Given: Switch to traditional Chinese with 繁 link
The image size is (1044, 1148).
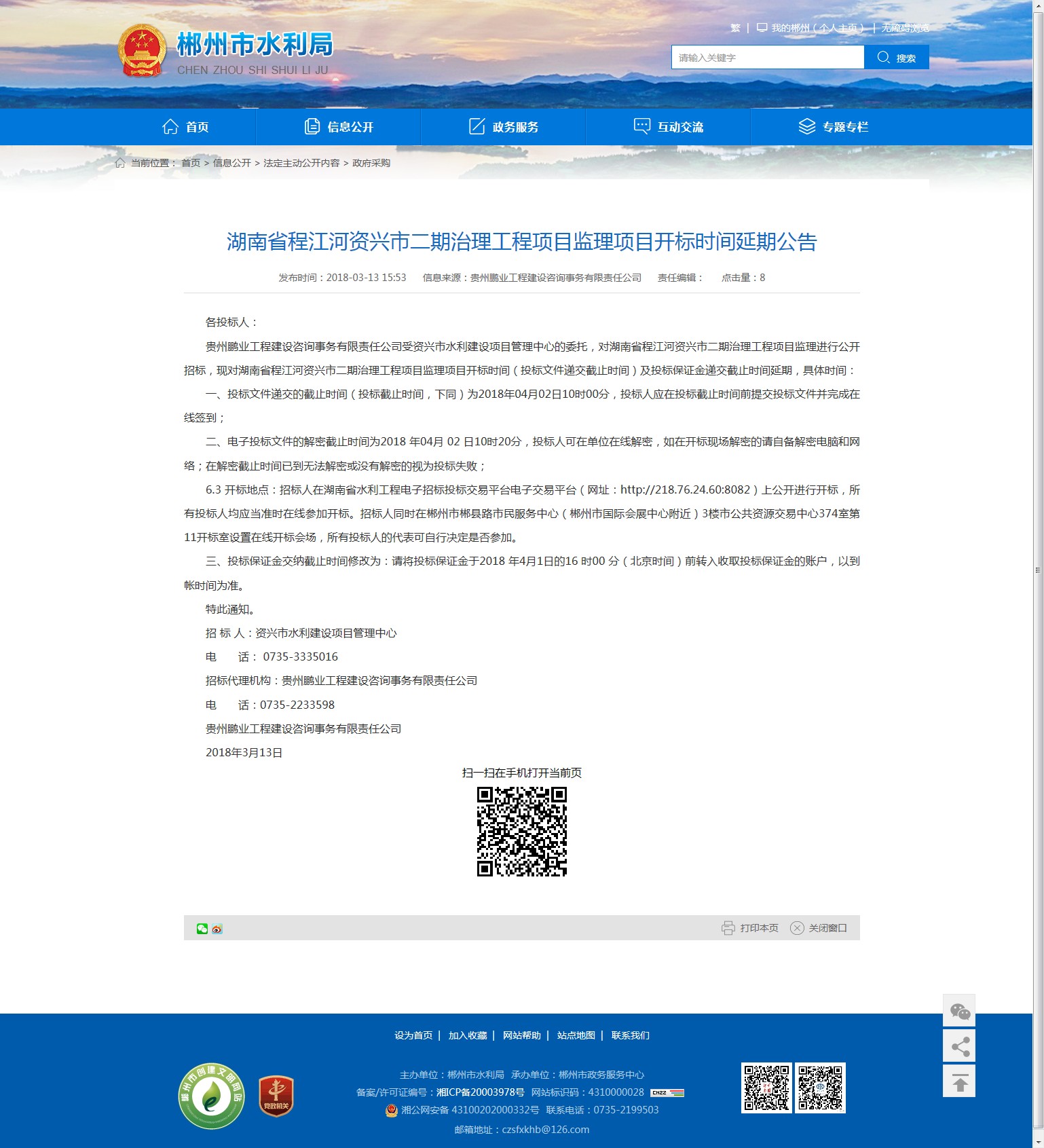Looking at the screenshot, I should 735,28.
